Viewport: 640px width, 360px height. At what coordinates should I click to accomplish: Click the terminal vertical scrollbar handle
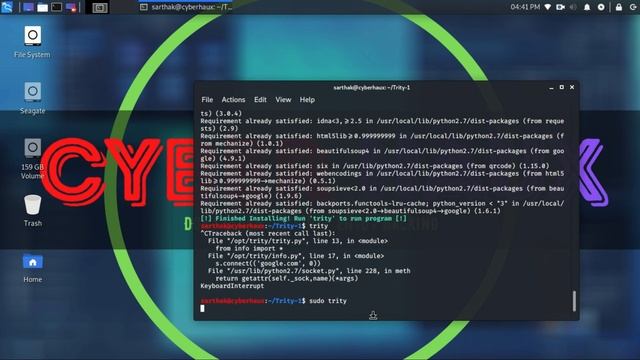(x=574, y=301)
